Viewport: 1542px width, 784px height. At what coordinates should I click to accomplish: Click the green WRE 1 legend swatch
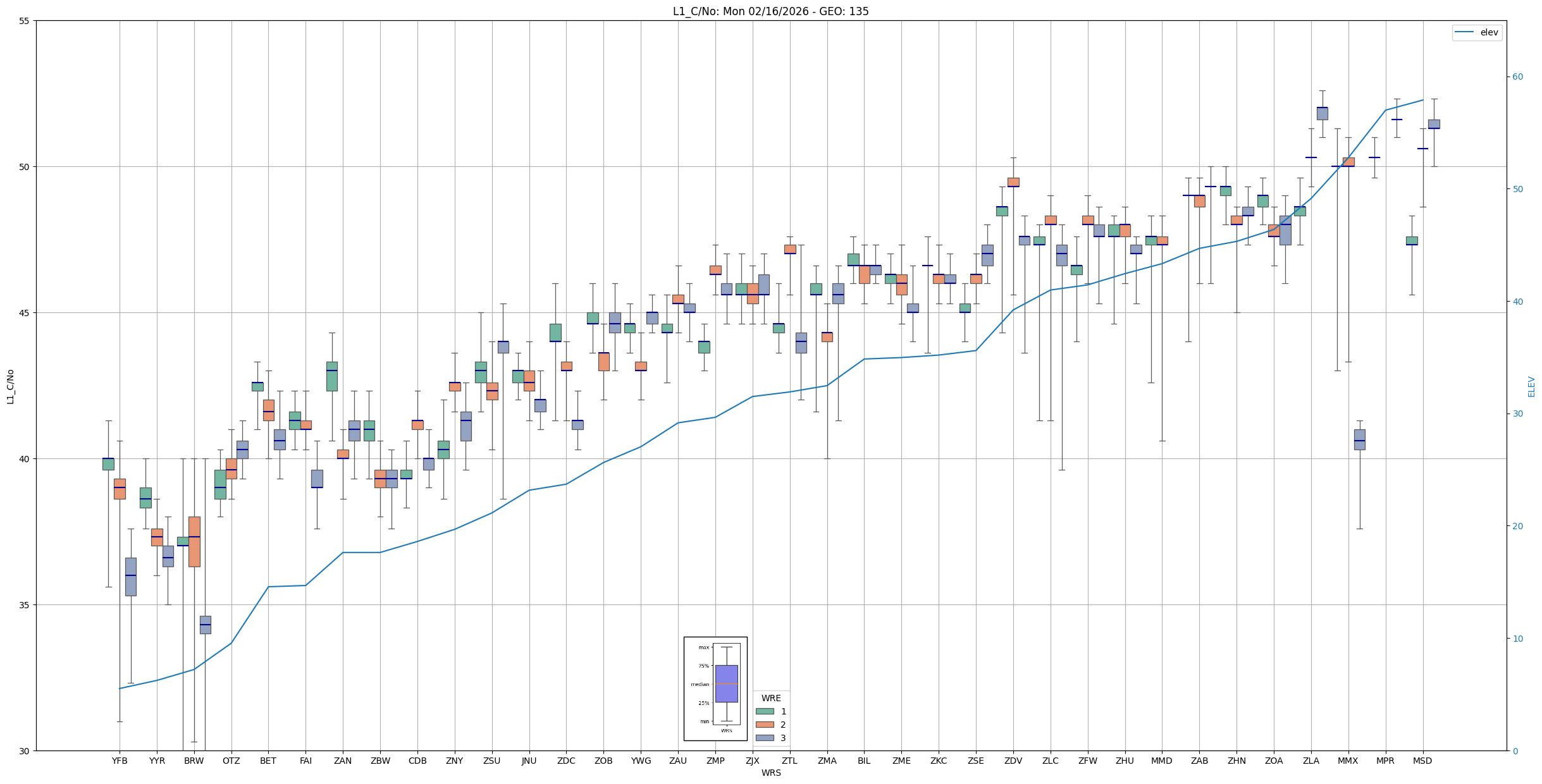click(x=764, y=711)
